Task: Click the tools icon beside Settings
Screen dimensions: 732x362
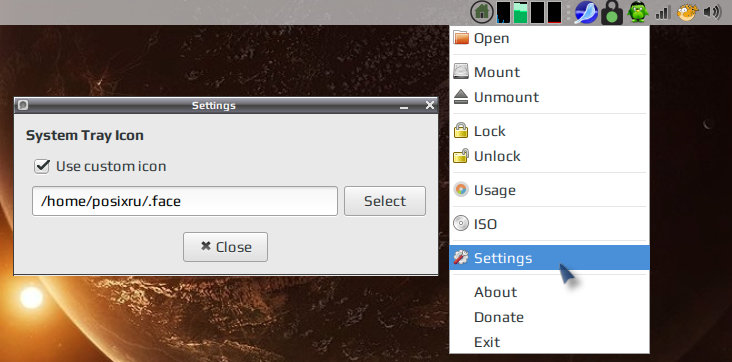Action: (461, 257)
